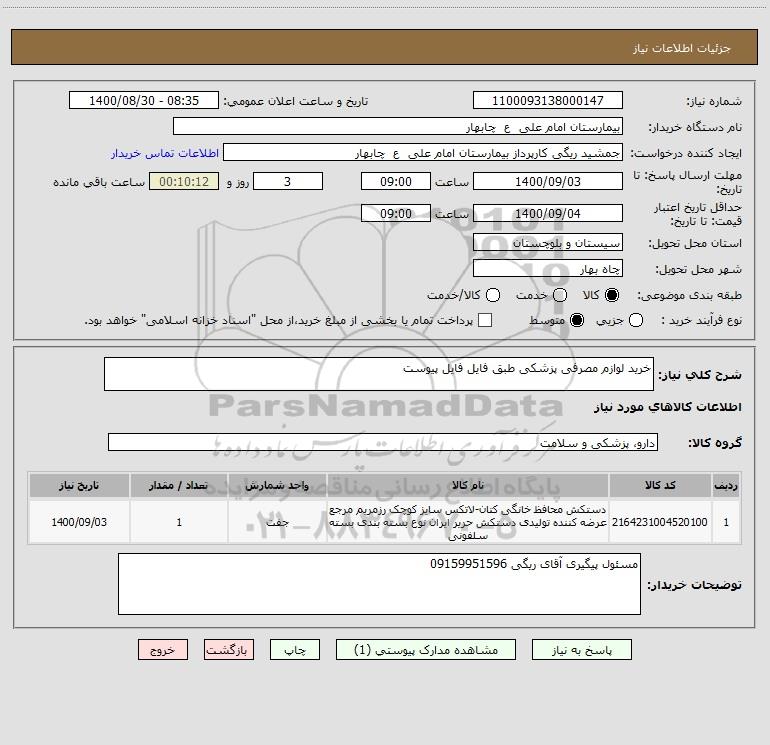Click the need date cell 1400/09/03

pyautogui.click(x=79, y=522)
